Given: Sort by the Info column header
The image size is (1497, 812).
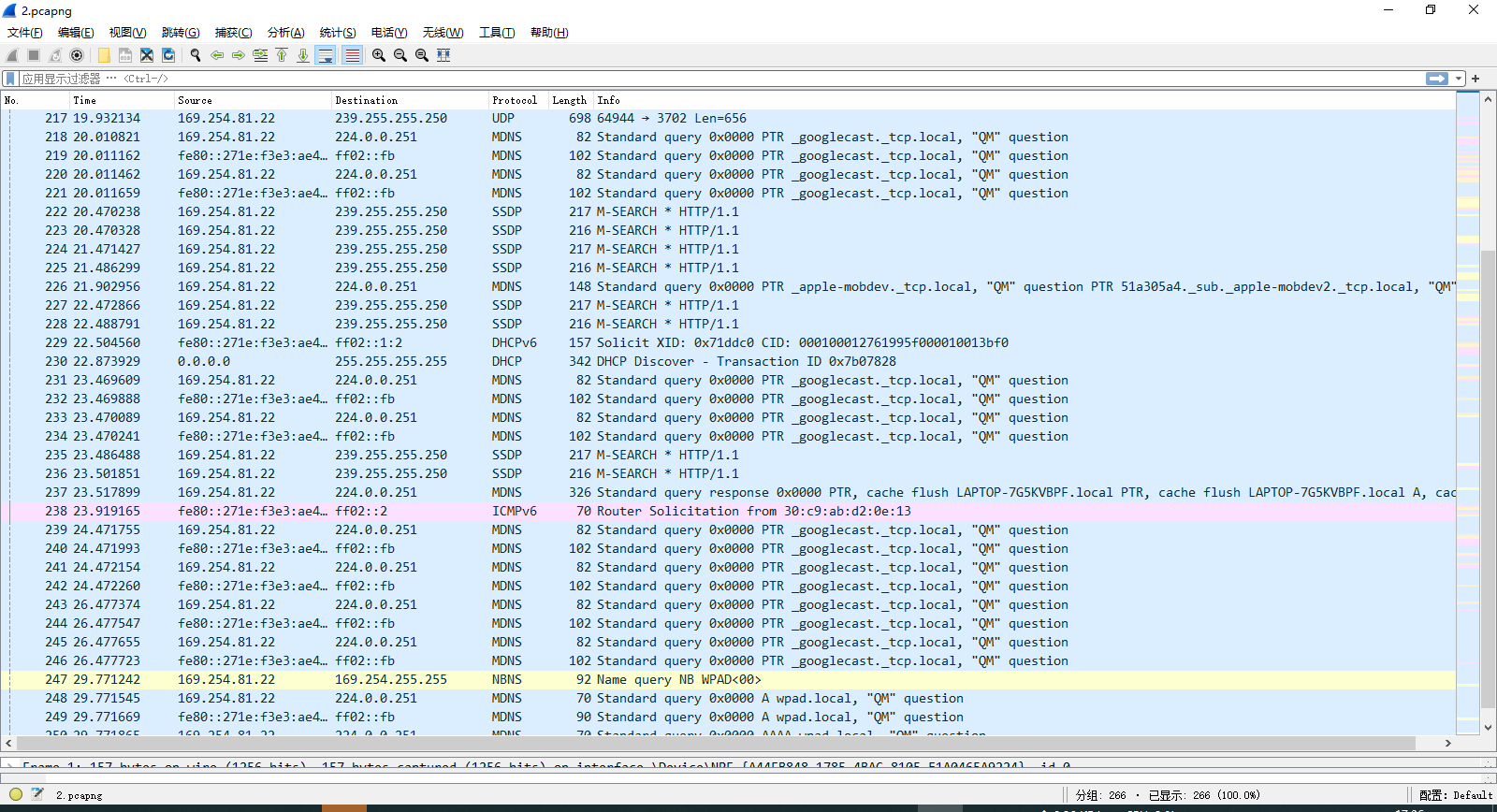Looking at the screenshot, I should (x=1025, y=100).
